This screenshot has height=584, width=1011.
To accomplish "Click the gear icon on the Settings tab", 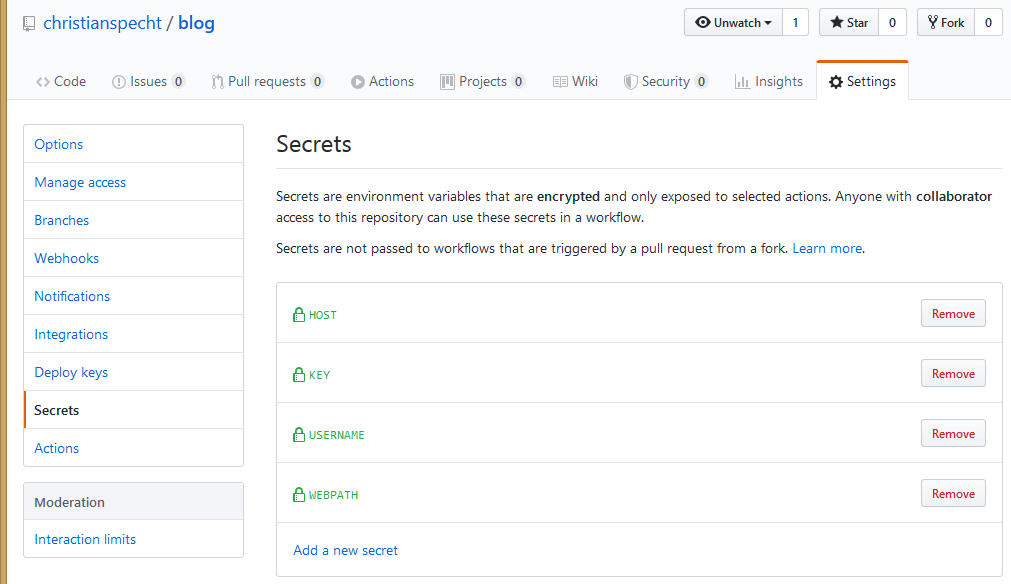I will [x=834, y=80].
